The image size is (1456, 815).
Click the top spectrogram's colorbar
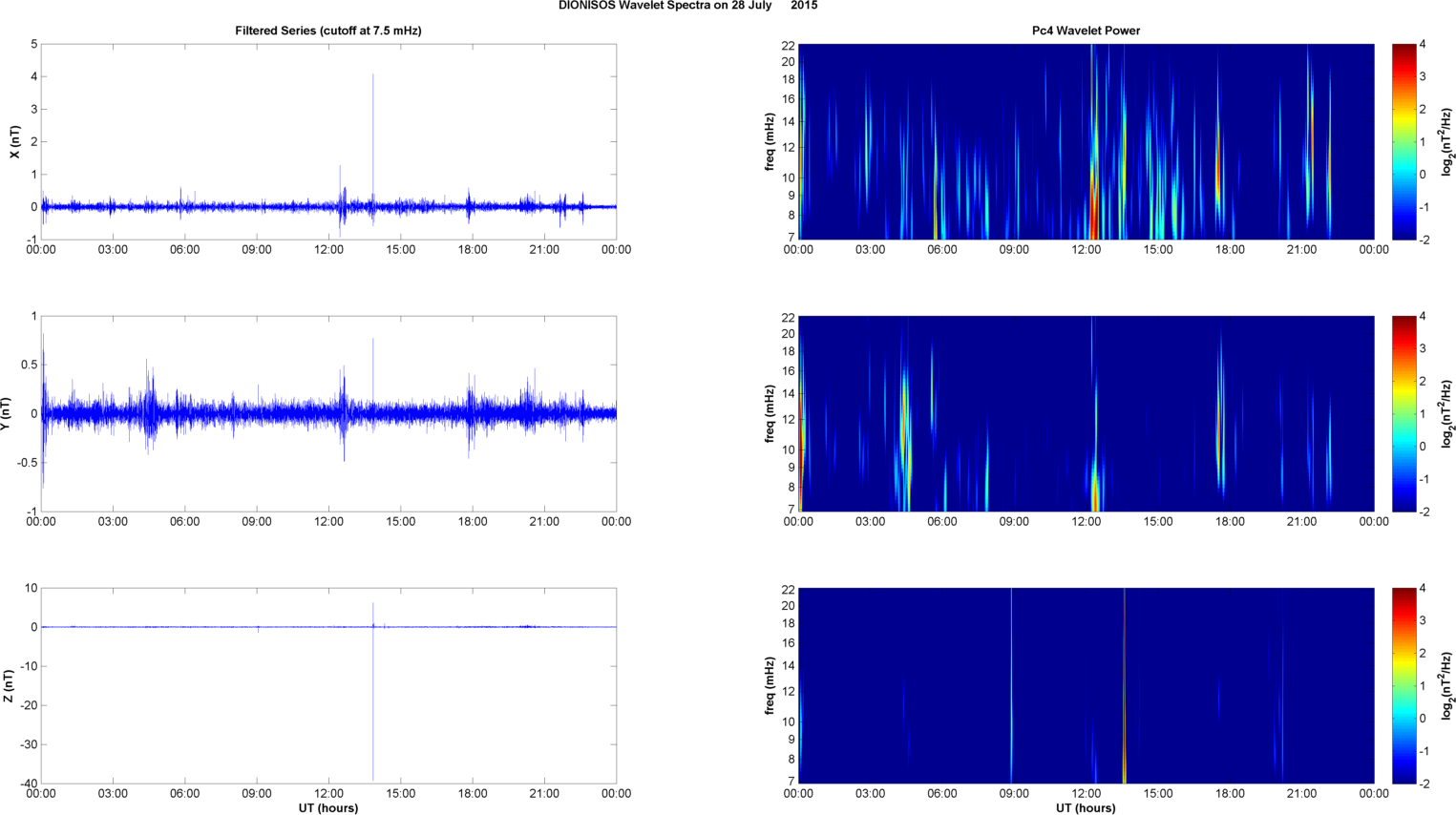click(1403, 141)
